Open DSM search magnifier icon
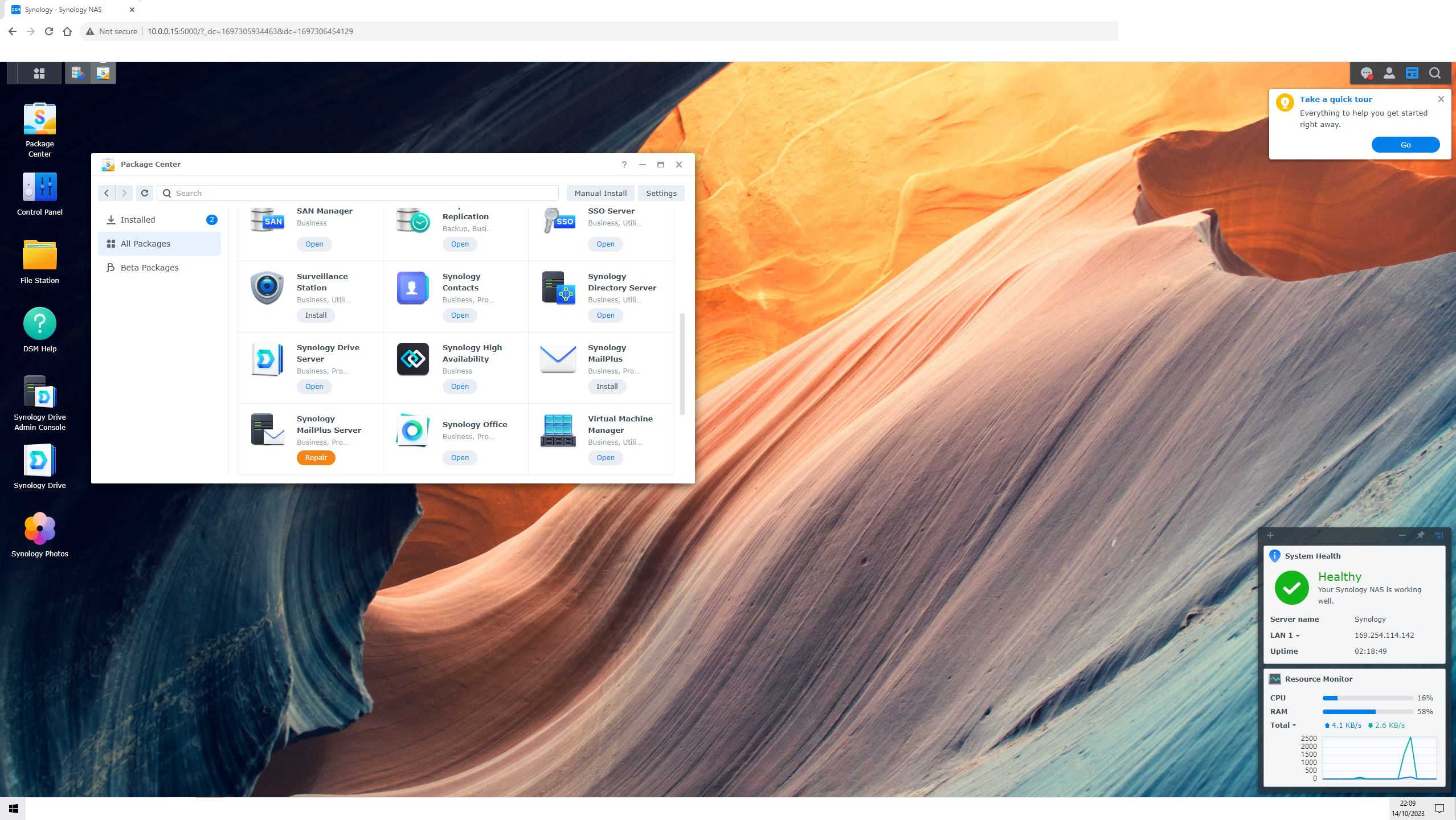Screen dimensions: 1456x820 (1435, 73)
